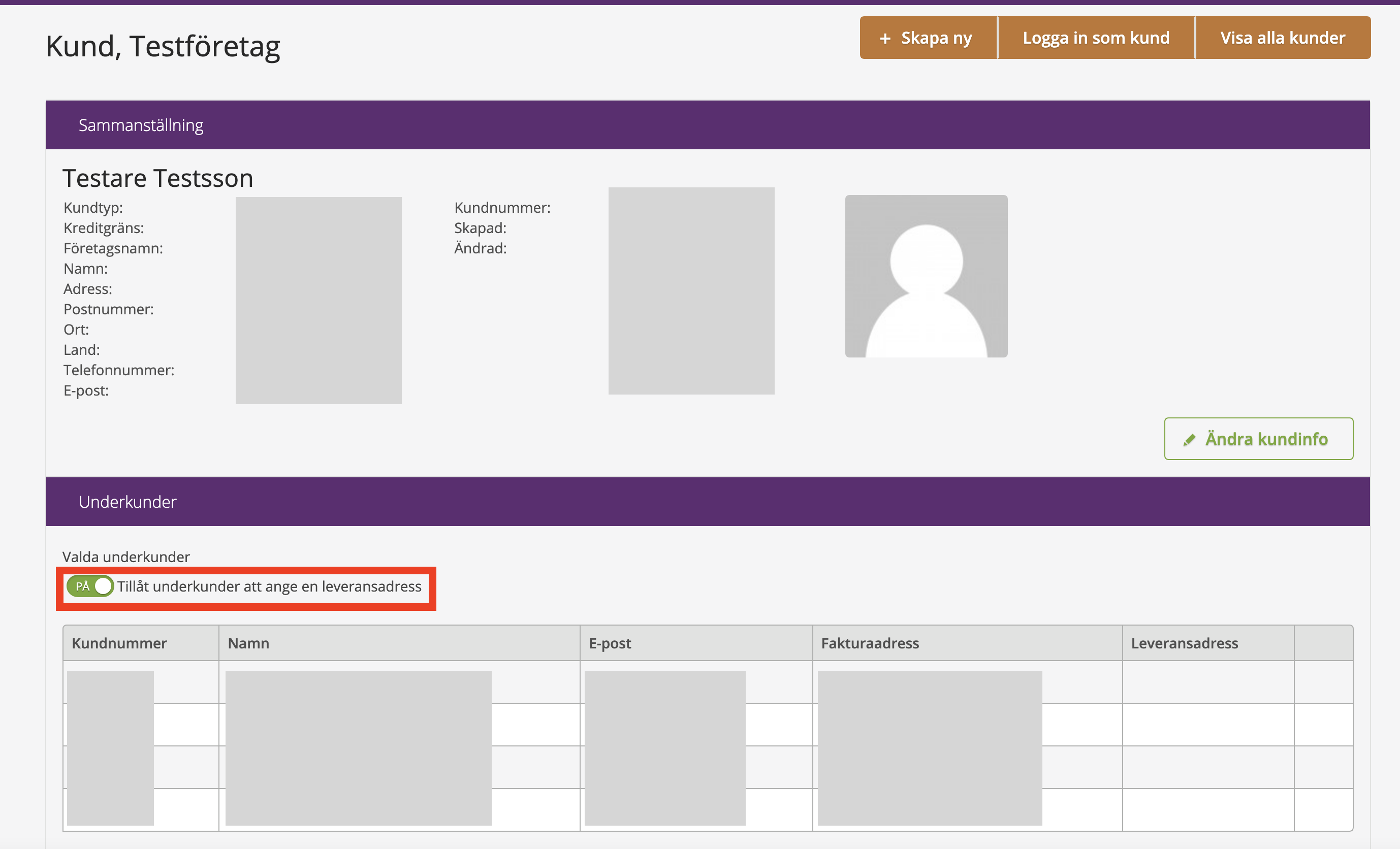Click the Telefonnummer: label

coord(119,370)
